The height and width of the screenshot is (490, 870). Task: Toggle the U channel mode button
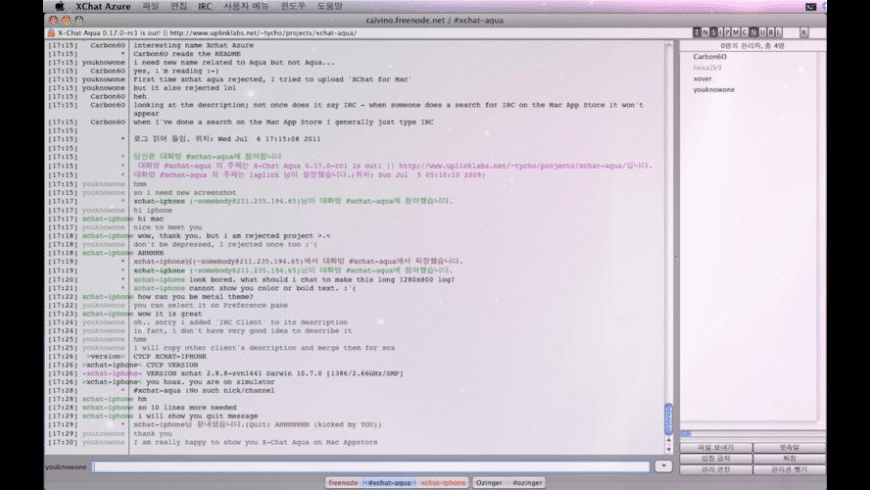tap(762, 33)
